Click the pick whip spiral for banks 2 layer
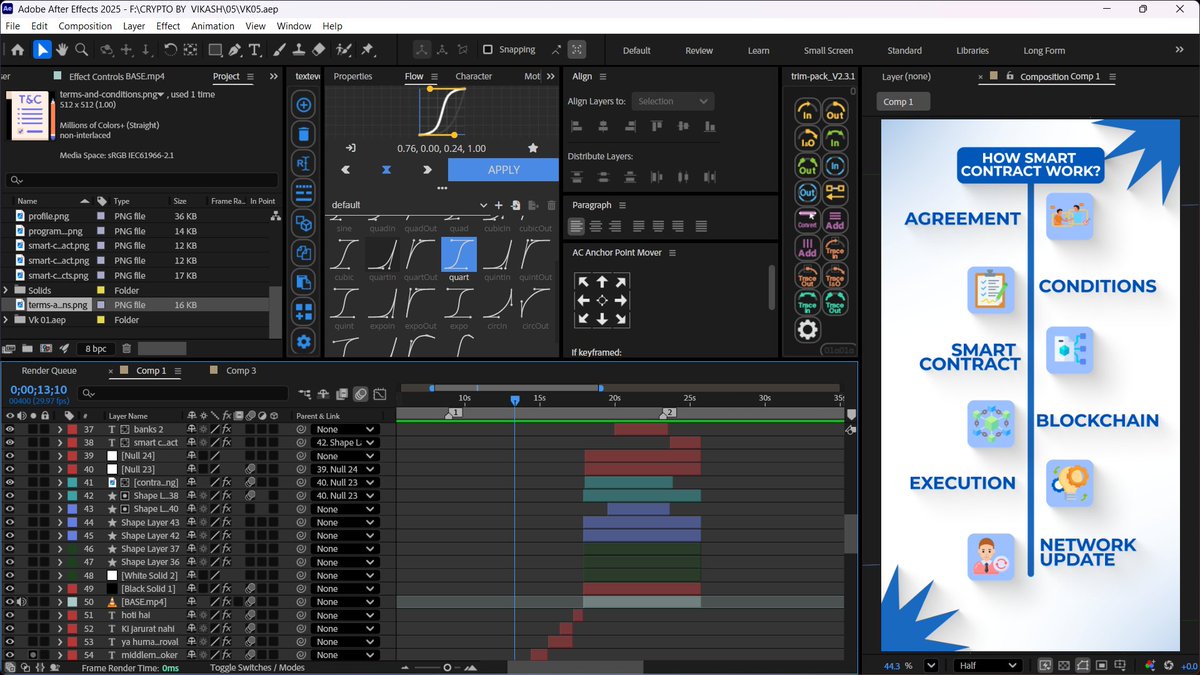The width and height of the screenshot is (1200, 675). pyautogui.click(x=301, y=429)
